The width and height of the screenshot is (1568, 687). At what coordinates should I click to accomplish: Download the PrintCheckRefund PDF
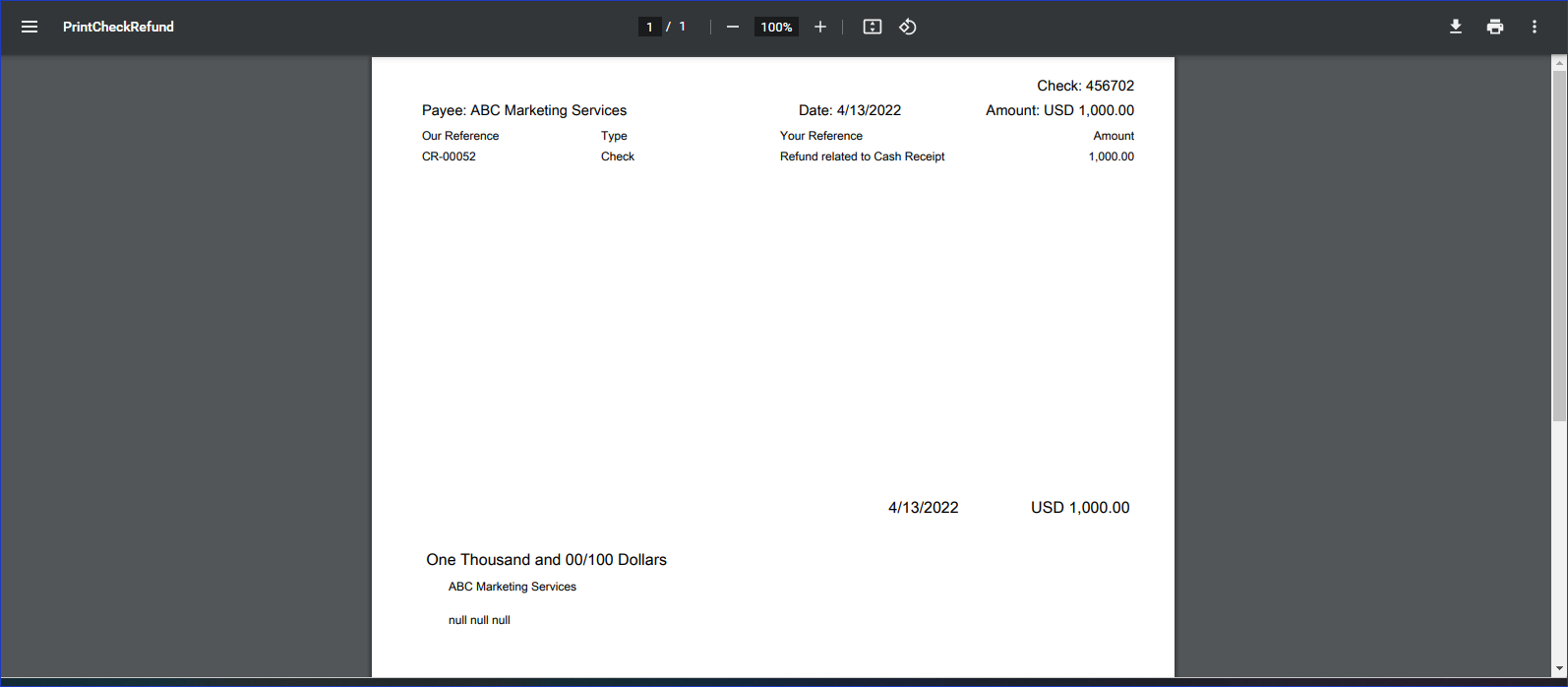pyautogui.click(x=1456, y=27)
